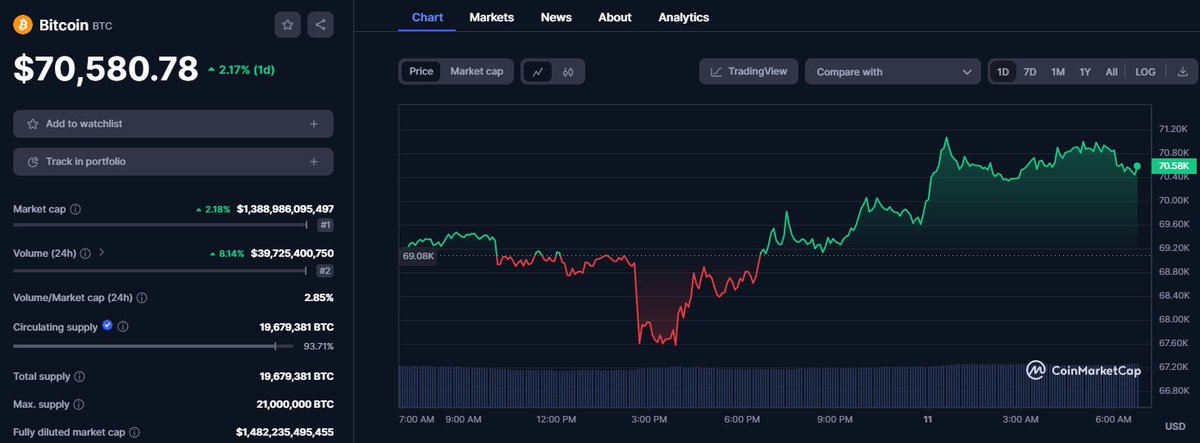Click Add to watchlist button
The height and width of the screenshot is (443, 1200).
coord(173,124)
